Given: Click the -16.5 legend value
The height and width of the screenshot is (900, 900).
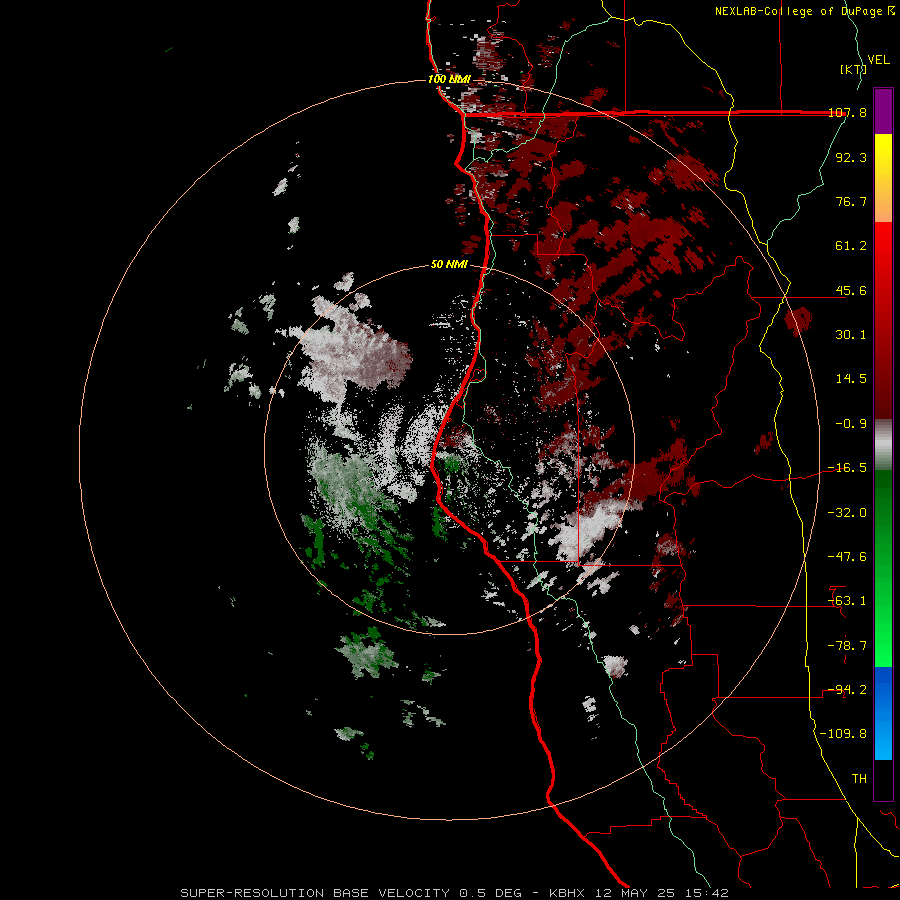Looking at the screenshot, I should coord(847,468).
